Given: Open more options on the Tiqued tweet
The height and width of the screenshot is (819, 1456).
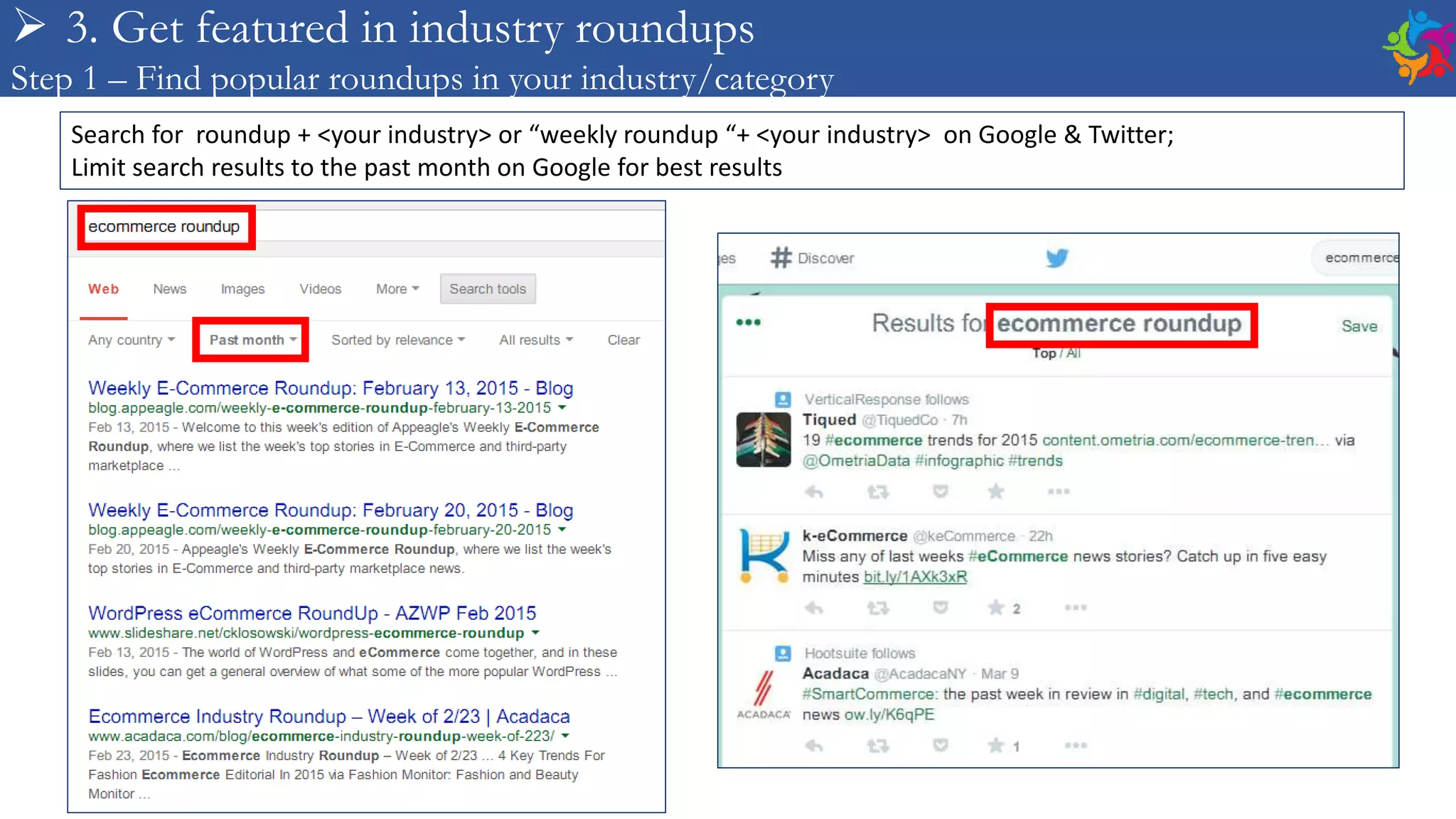Looking at the screenshot, I should pos(1059,491).
